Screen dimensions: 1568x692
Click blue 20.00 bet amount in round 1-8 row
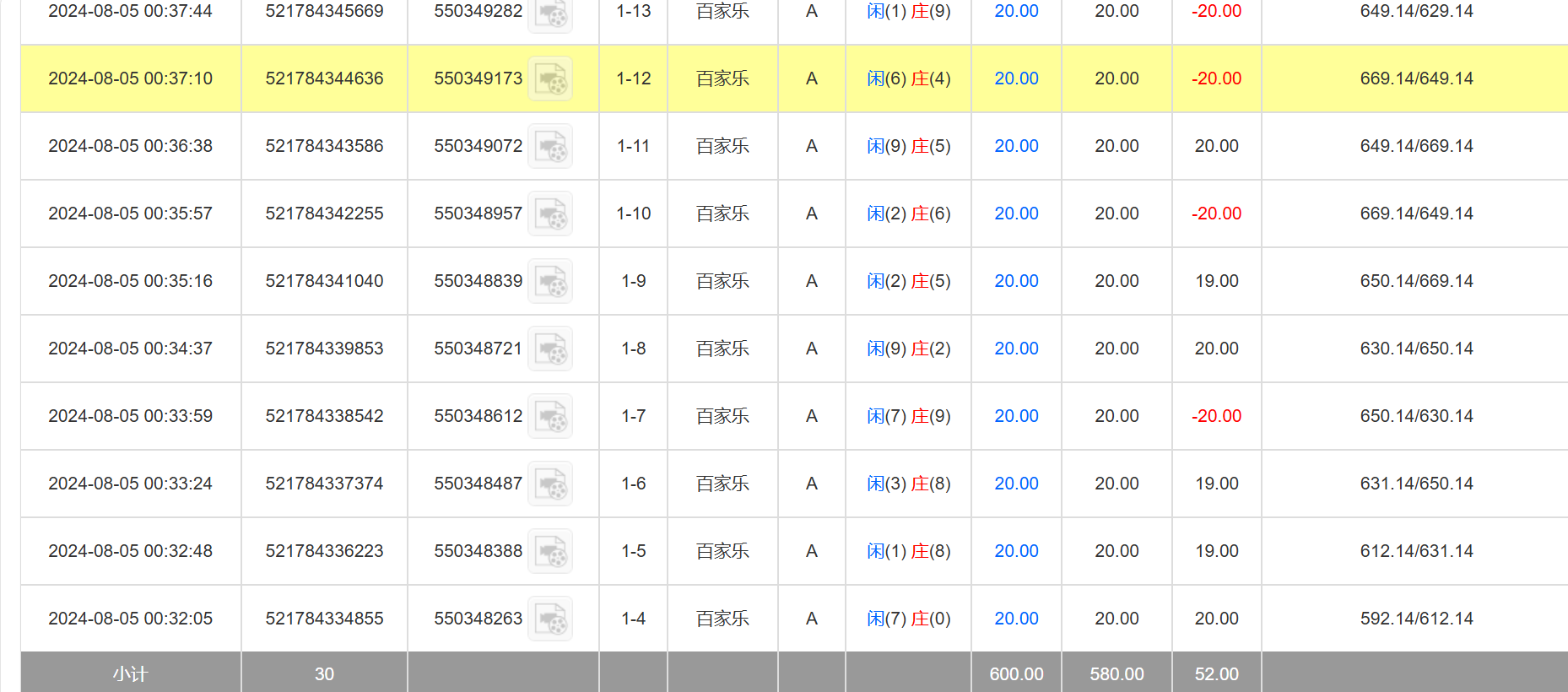pyautogui.click(x=1016, y=349)
